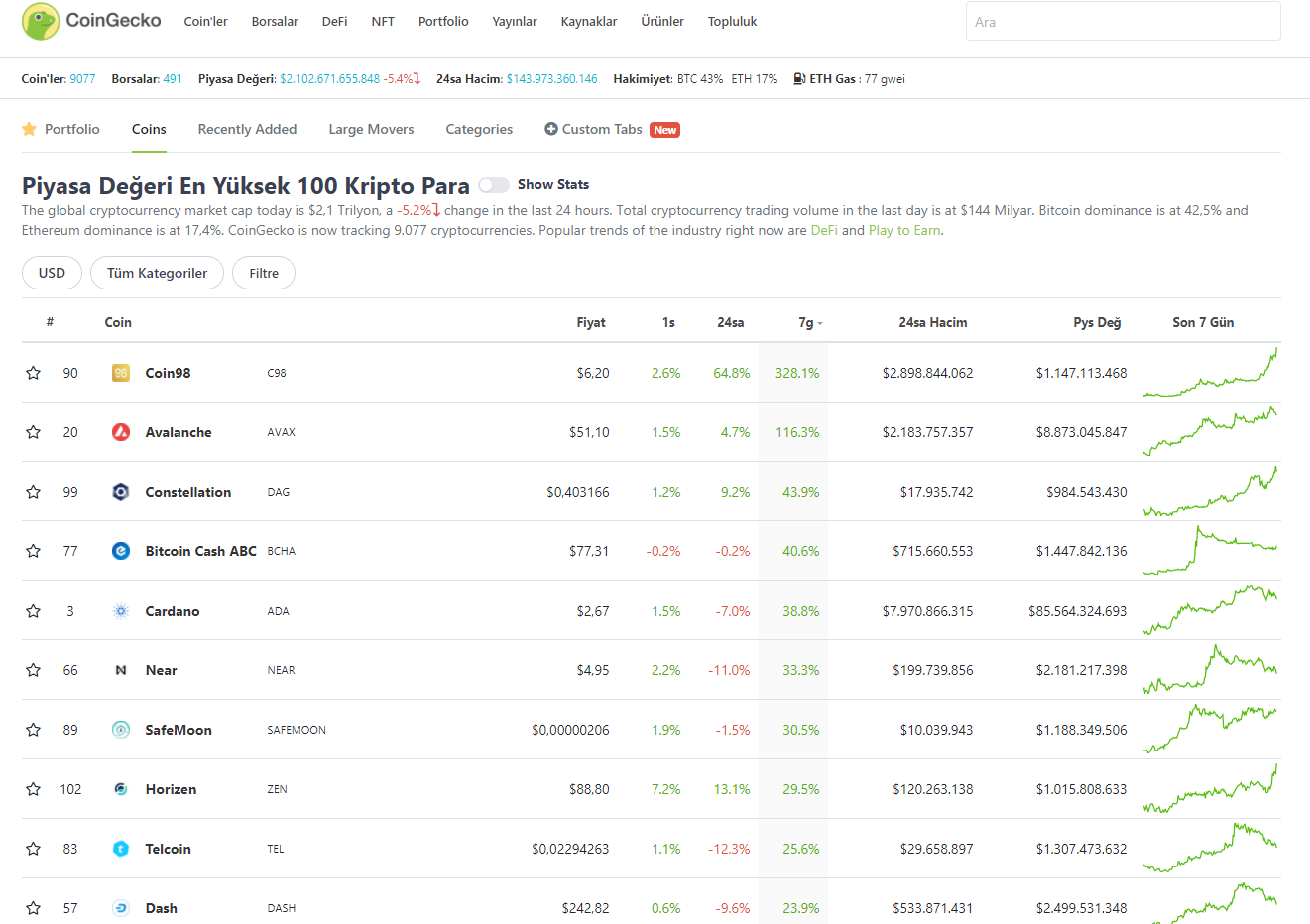The height and width of the screenshot is (924, 1310).
Task: Toggle the Show Stats switch
Action: (x=494, y=185)
